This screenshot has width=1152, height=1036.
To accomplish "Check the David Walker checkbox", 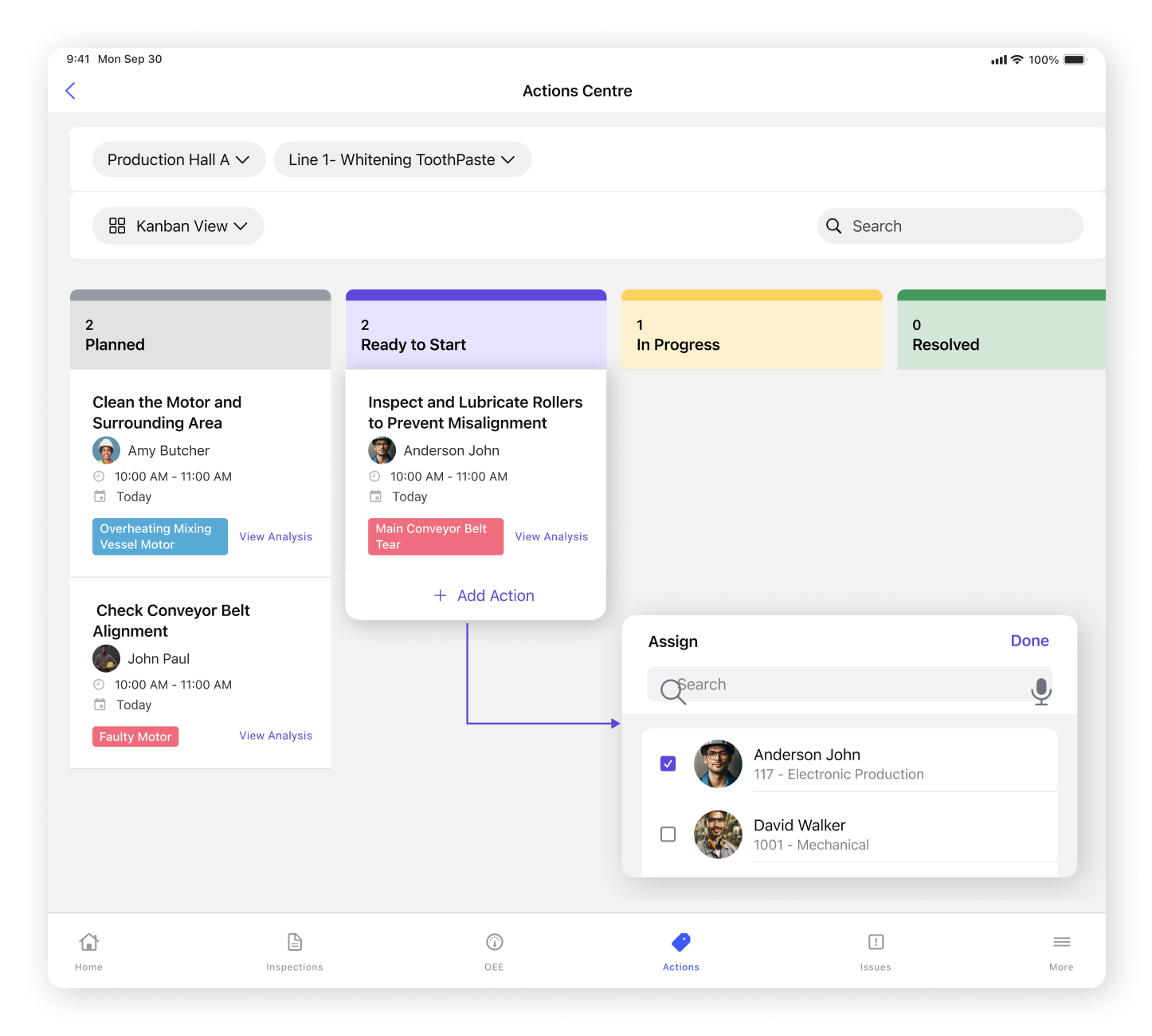I will coord(668,834).
